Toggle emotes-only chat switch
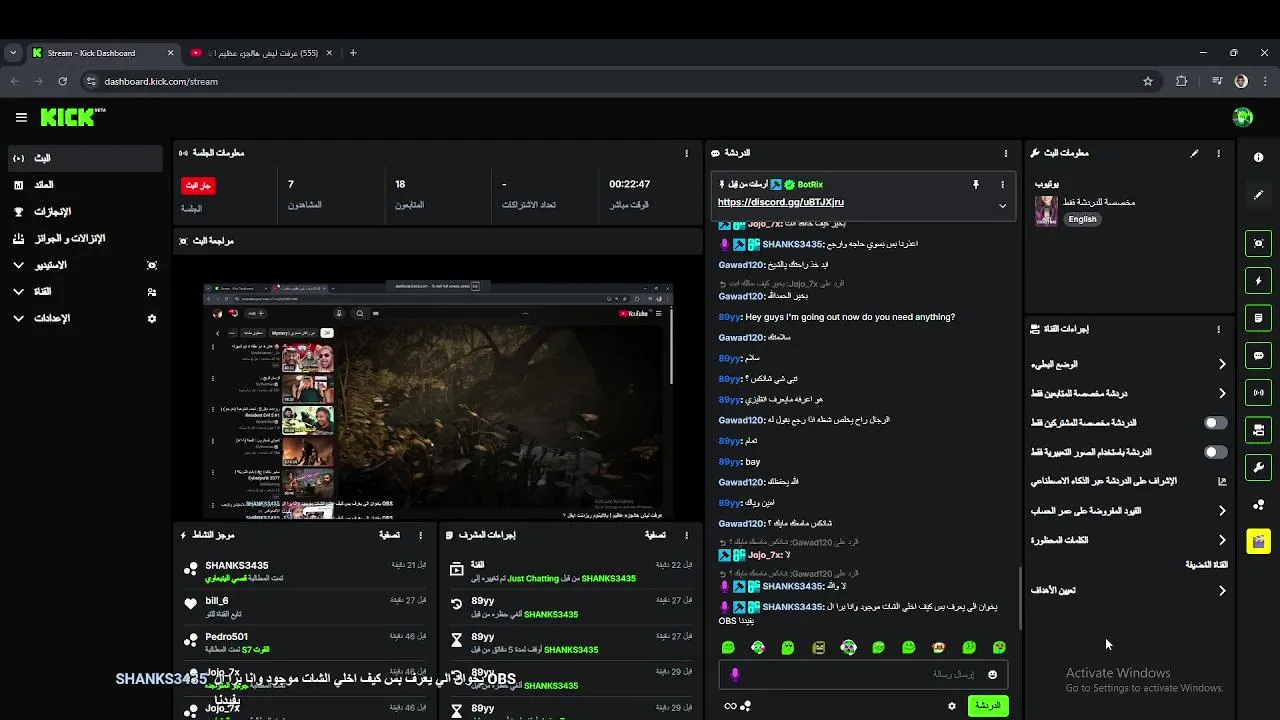 pyautogui.click(x=1215, y=452)
